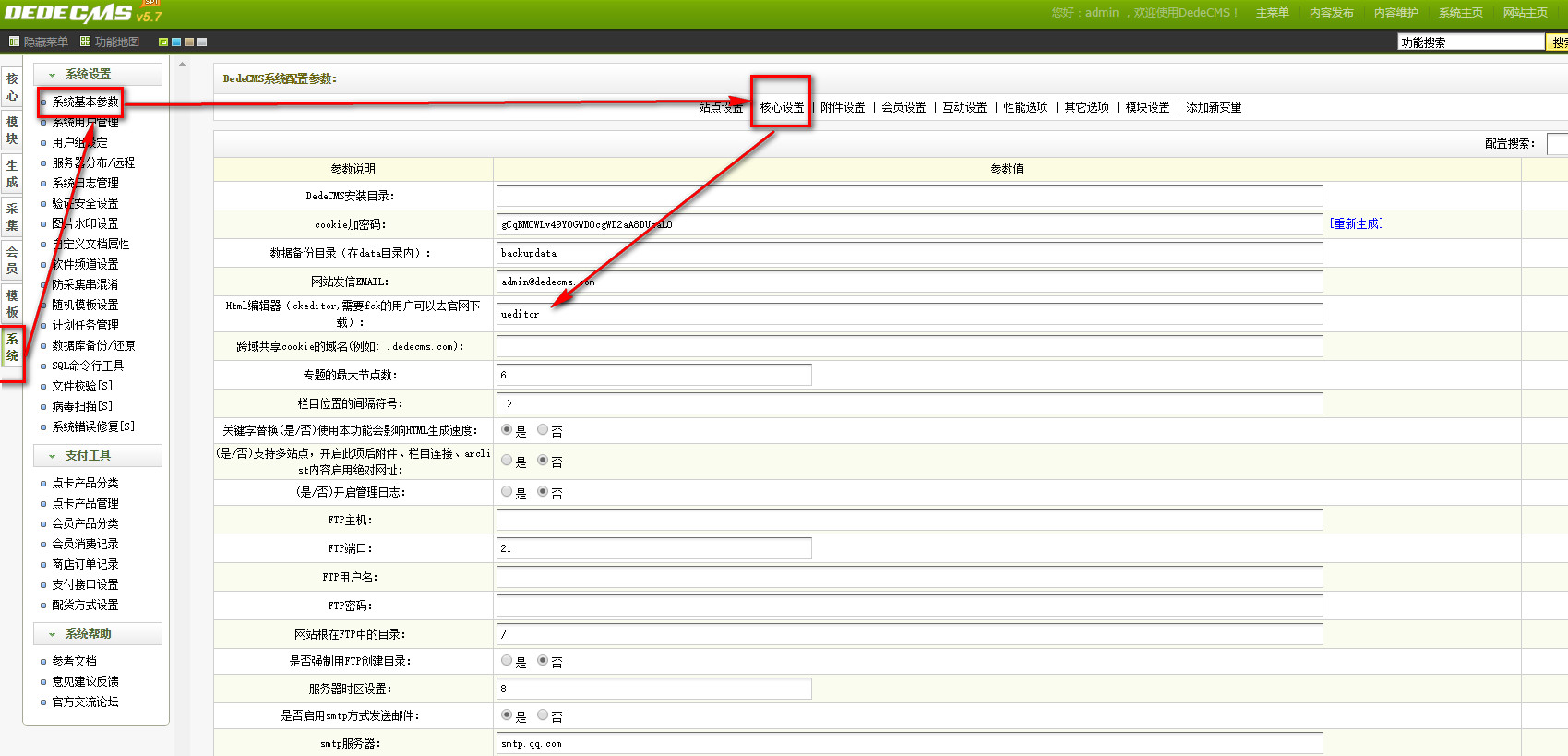Open 文件校验[S] in the sidebar
The image size is (1568, 756).
[82, 386]
